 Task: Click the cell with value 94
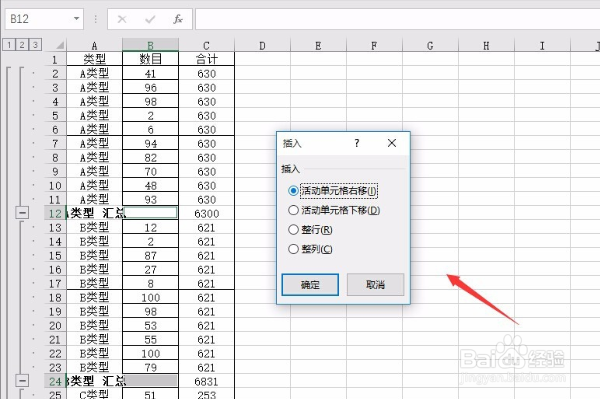[150, 143]
